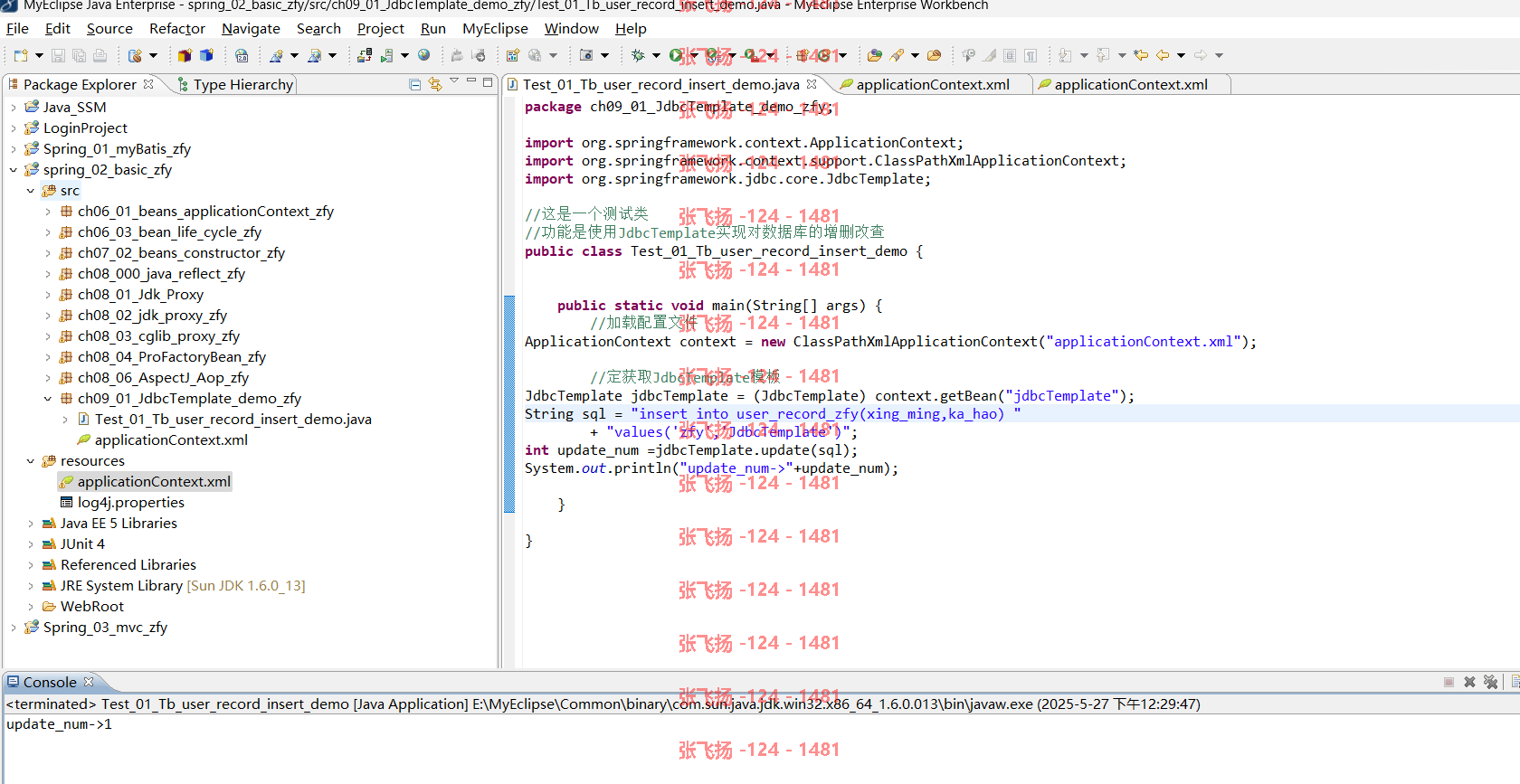
Task: Toggle Block Selection Mode icon
Action: (x=1010, y=55)
